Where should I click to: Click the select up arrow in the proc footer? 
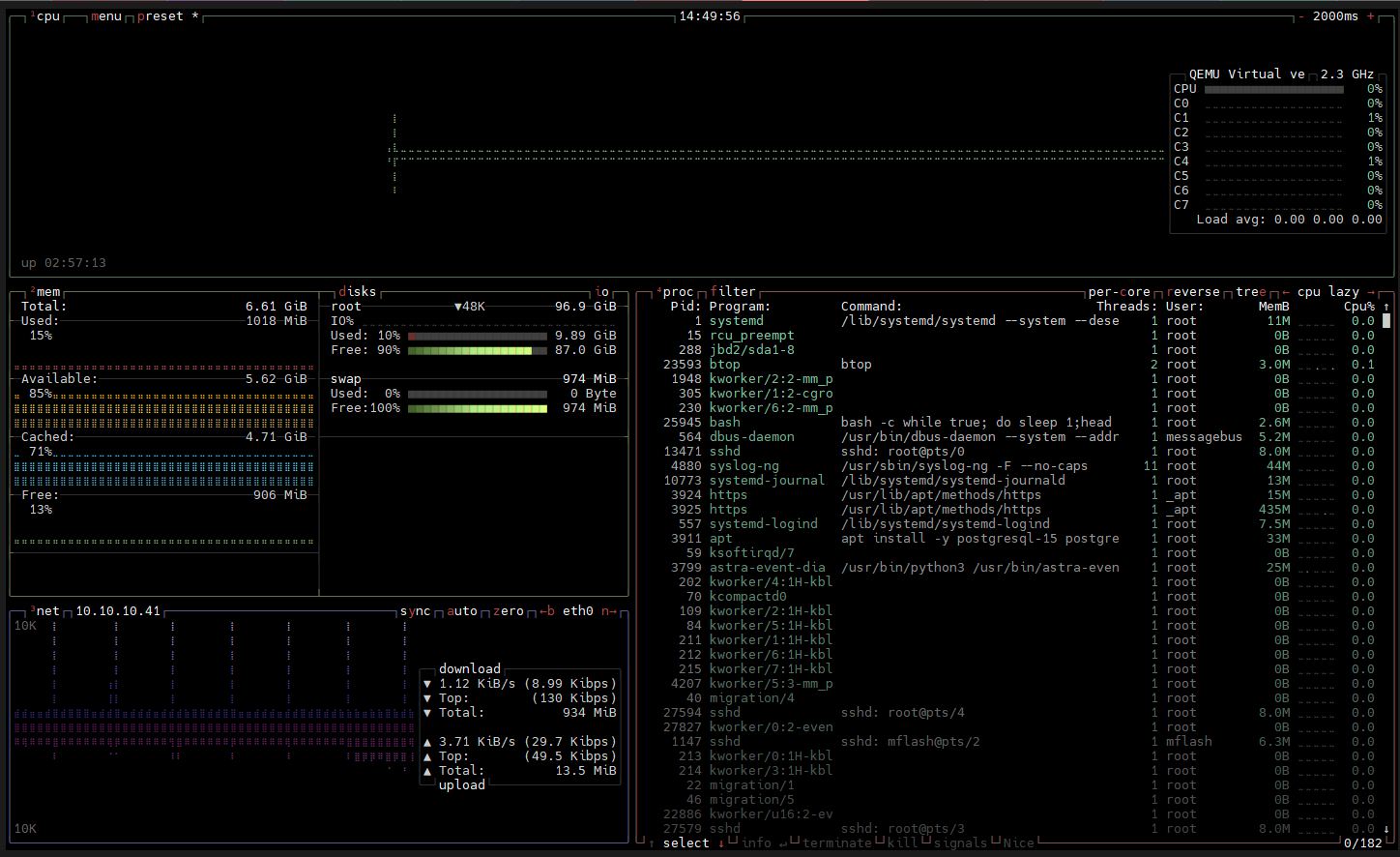652,843
